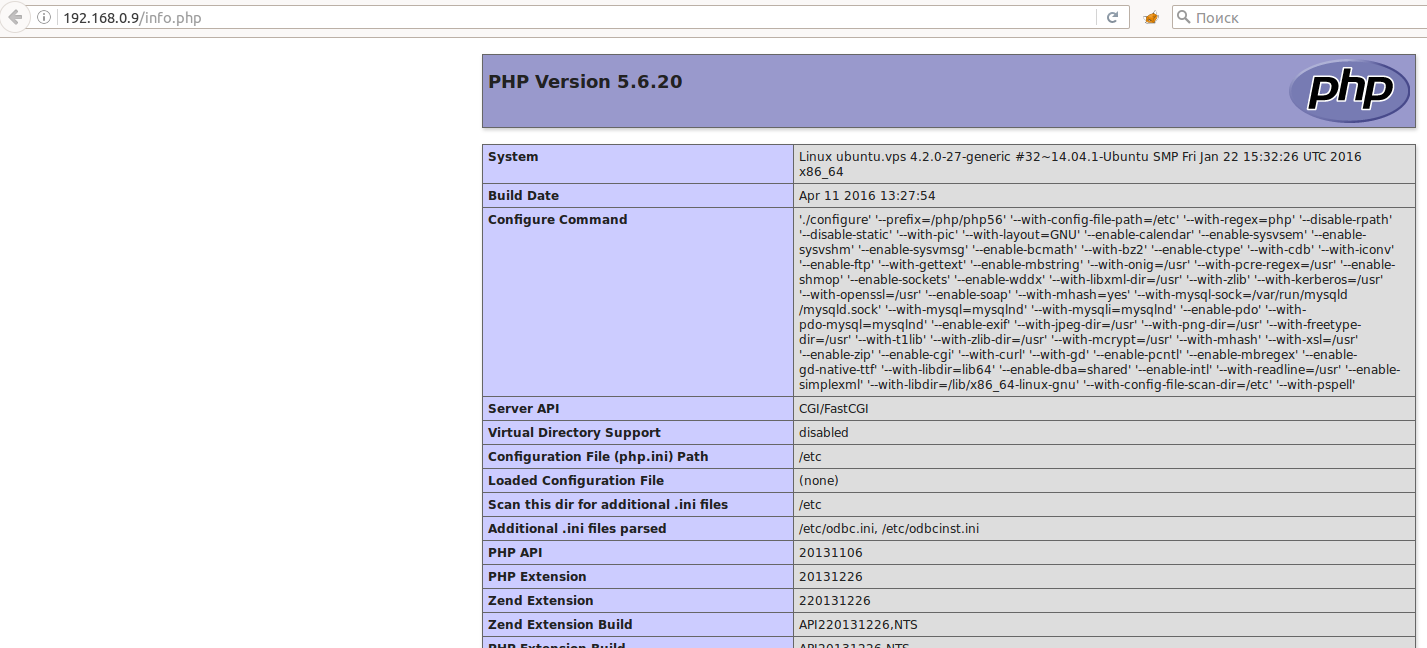
Task: Select Scan this dir for additional .ini files
Action: coord(608,505)
